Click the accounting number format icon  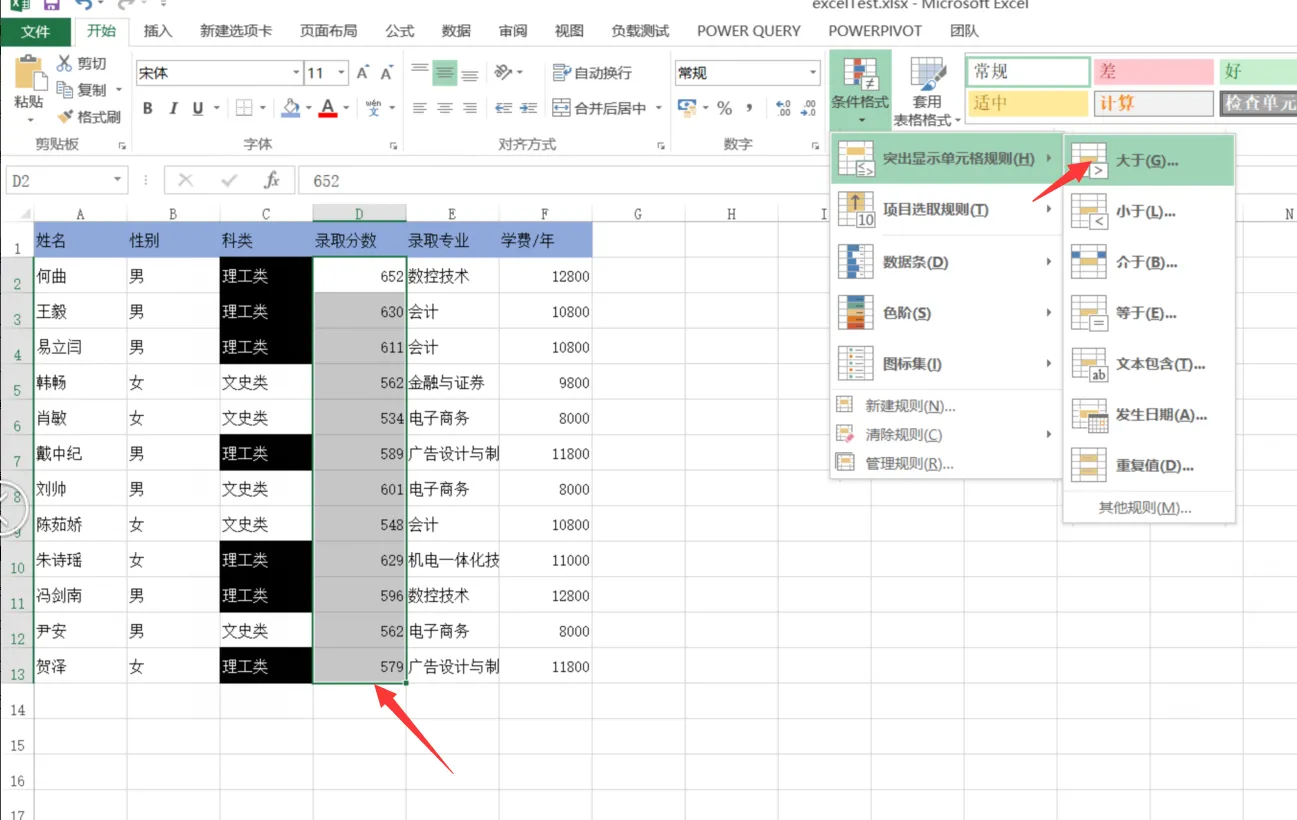(687, 108)
